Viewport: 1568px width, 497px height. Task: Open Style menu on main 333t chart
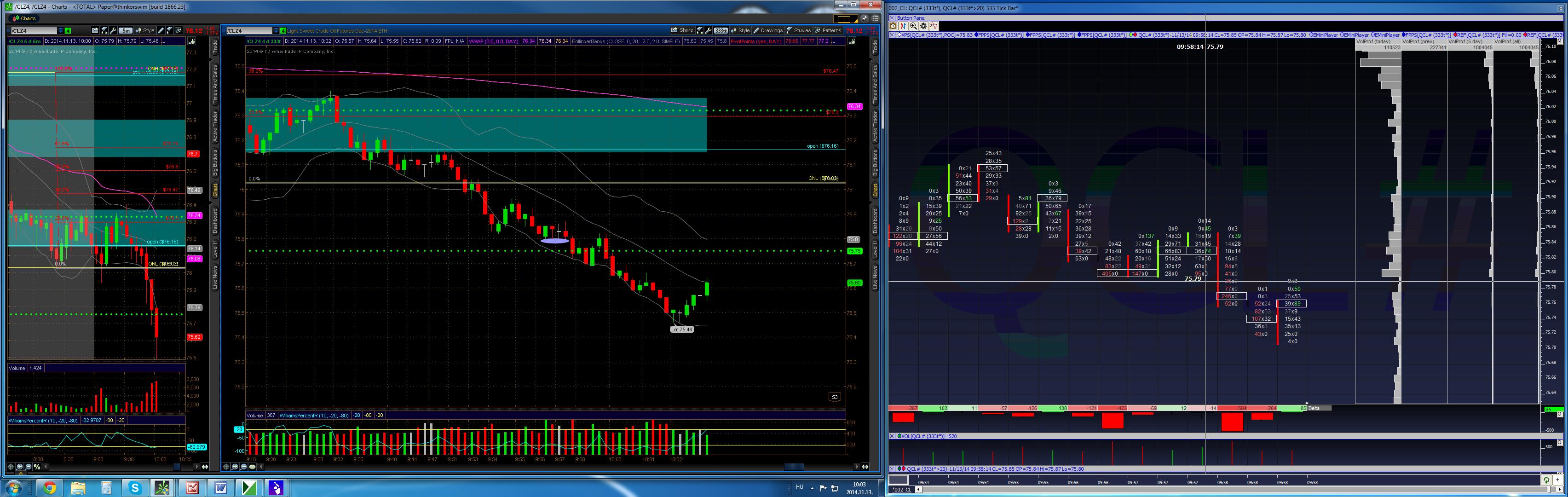[x=741, y=30]
